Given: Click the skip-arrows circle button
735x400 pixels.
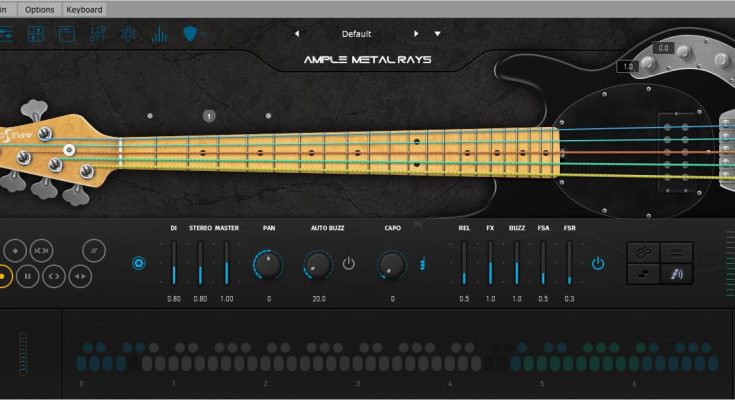Looking at the screenshot, I should [x=41, y=249].
